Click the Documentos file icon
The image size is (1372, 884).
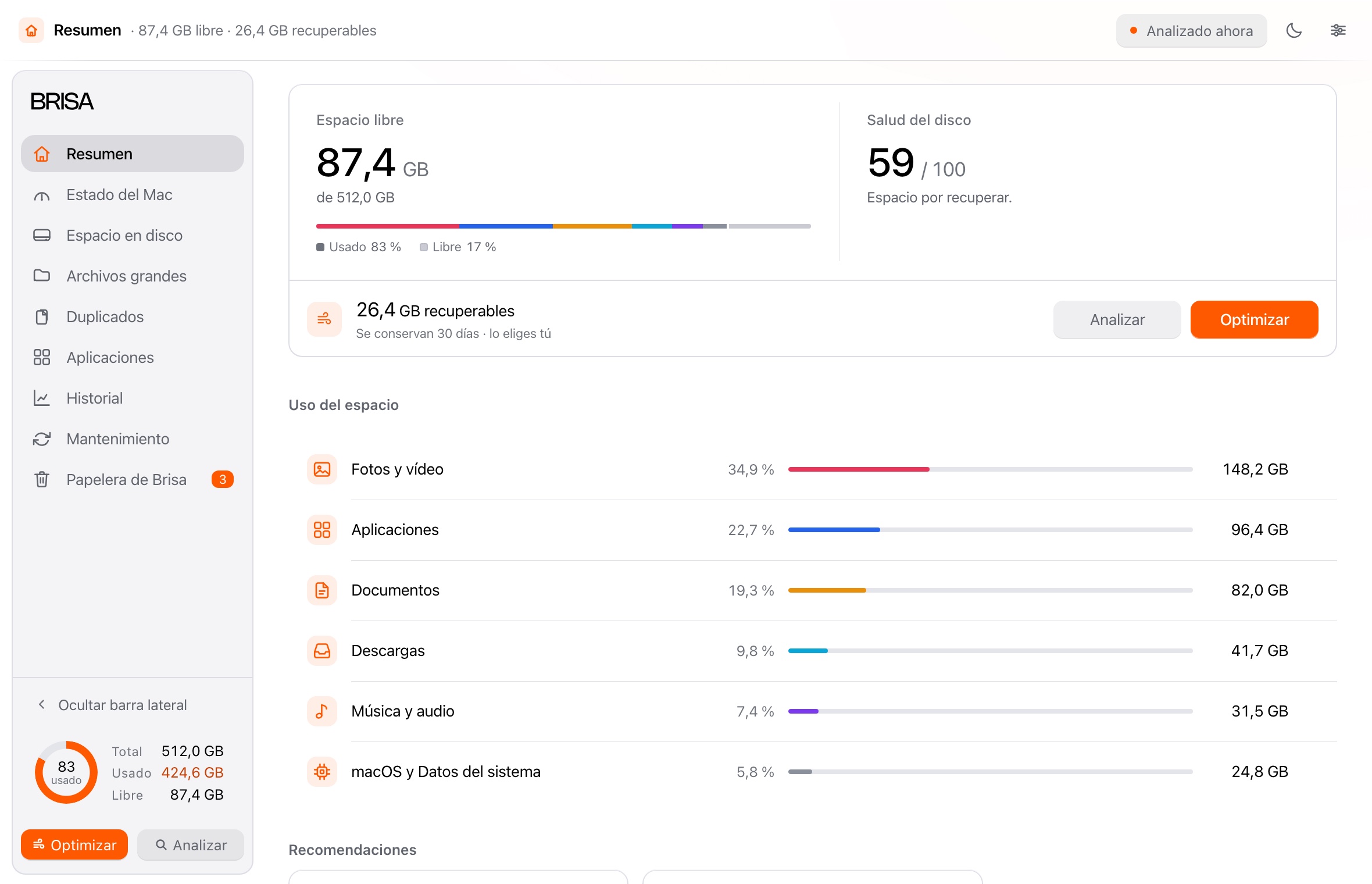[322, 590]
